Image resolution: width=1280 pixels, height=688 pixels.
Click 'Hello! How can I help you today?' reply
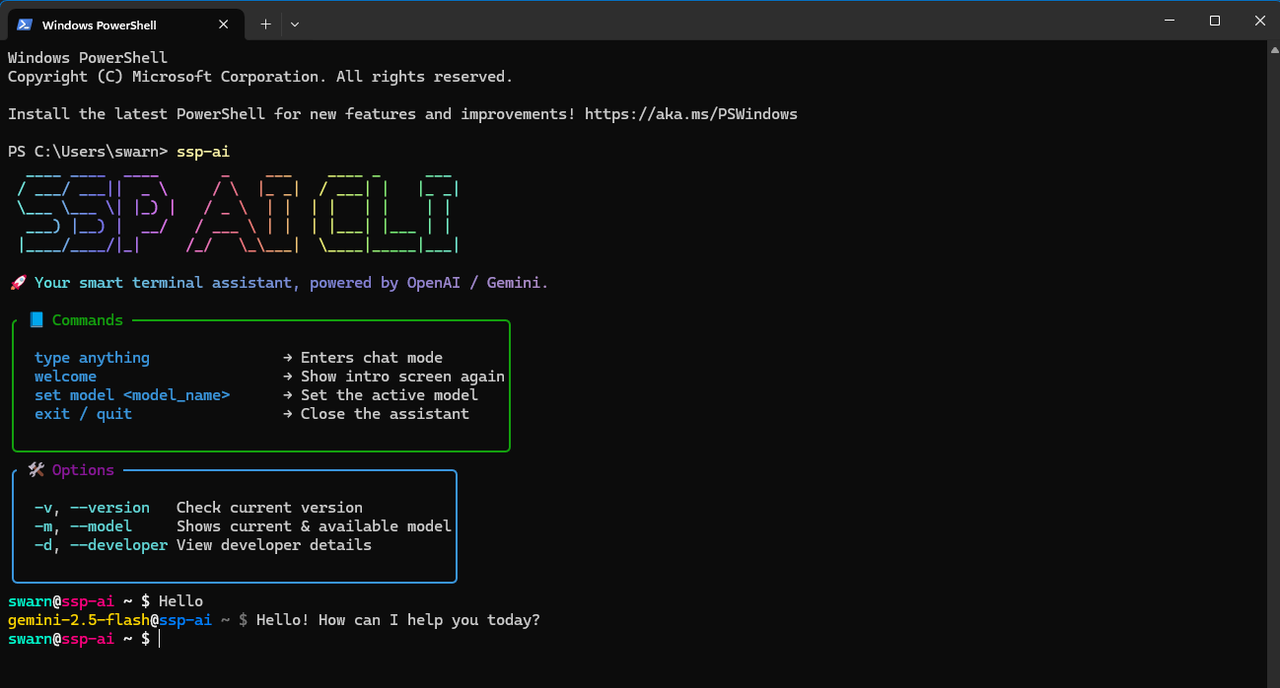click(398, 620)
